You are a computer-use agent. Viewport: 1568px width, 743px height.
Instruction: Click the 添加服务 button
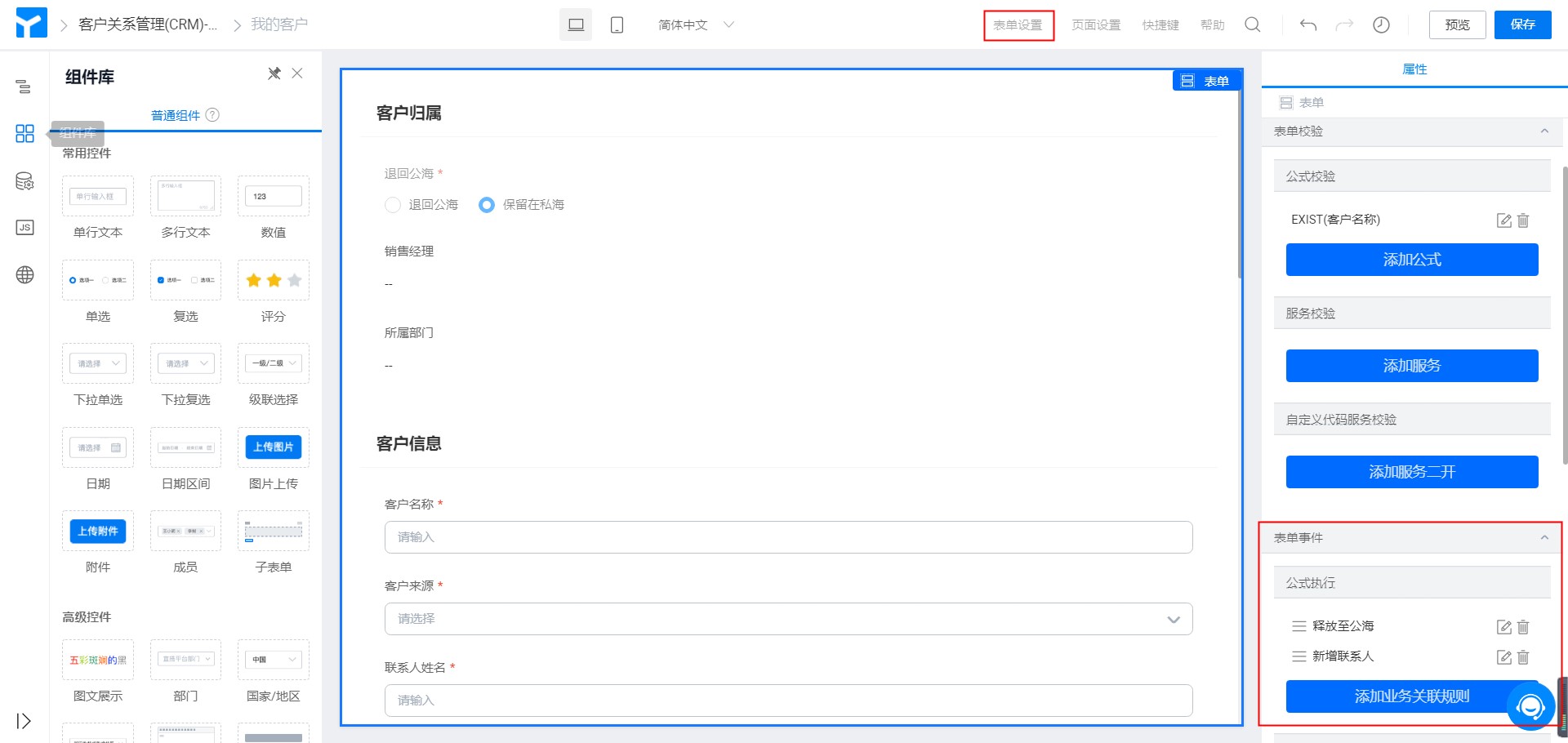click(x=1412, y=366)
